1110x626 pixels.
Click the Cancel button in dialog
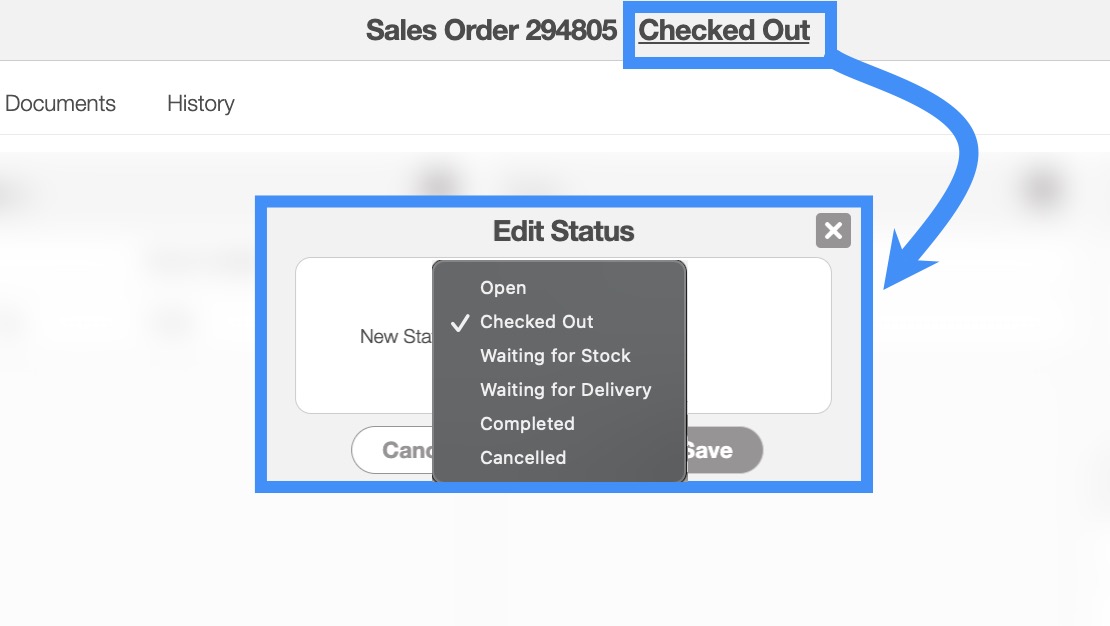coord(393,451)
